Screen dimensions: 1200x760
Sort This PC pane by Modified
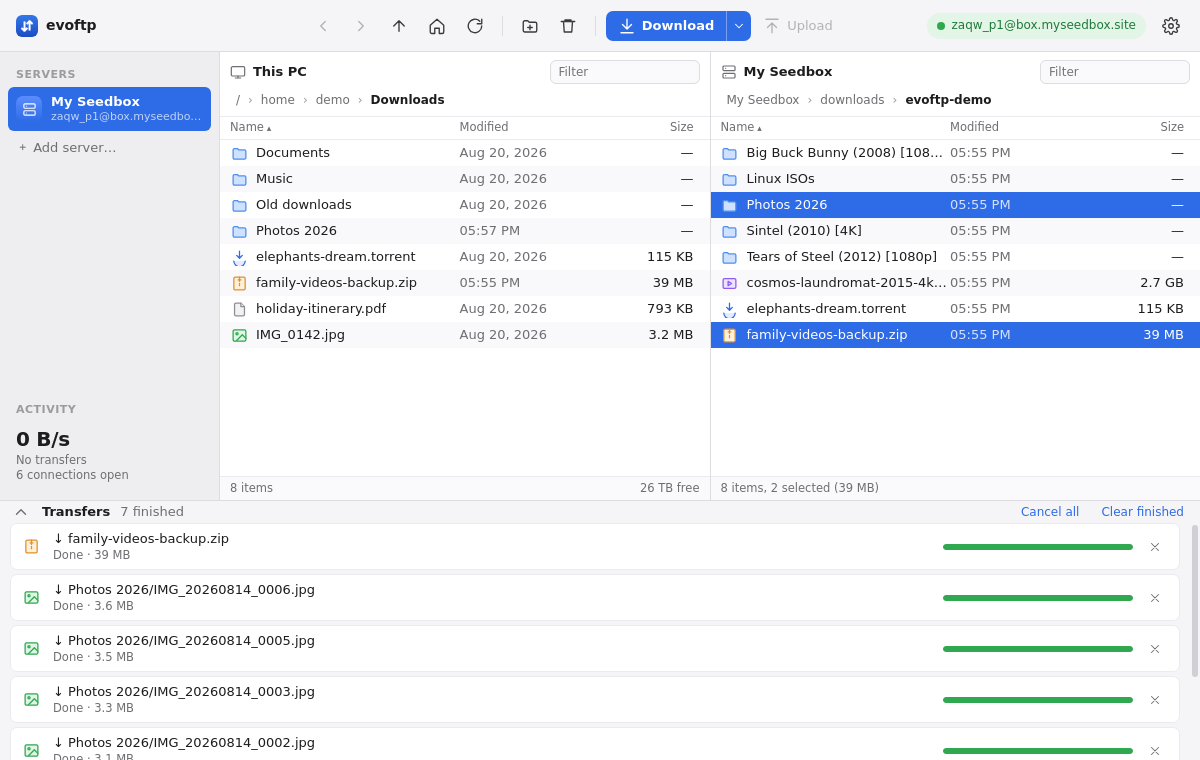[484, 127]
